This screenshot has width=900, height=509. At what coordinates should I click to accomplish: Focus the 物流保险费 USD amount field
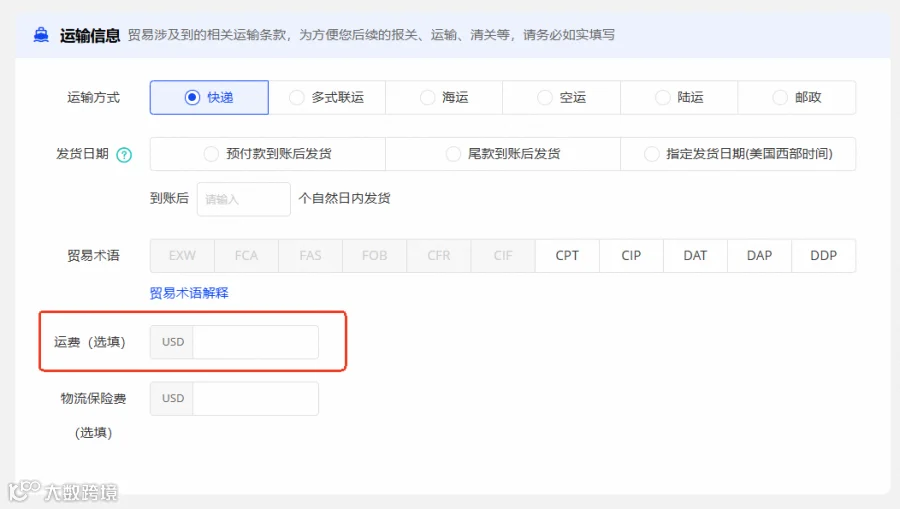[255, 398]
